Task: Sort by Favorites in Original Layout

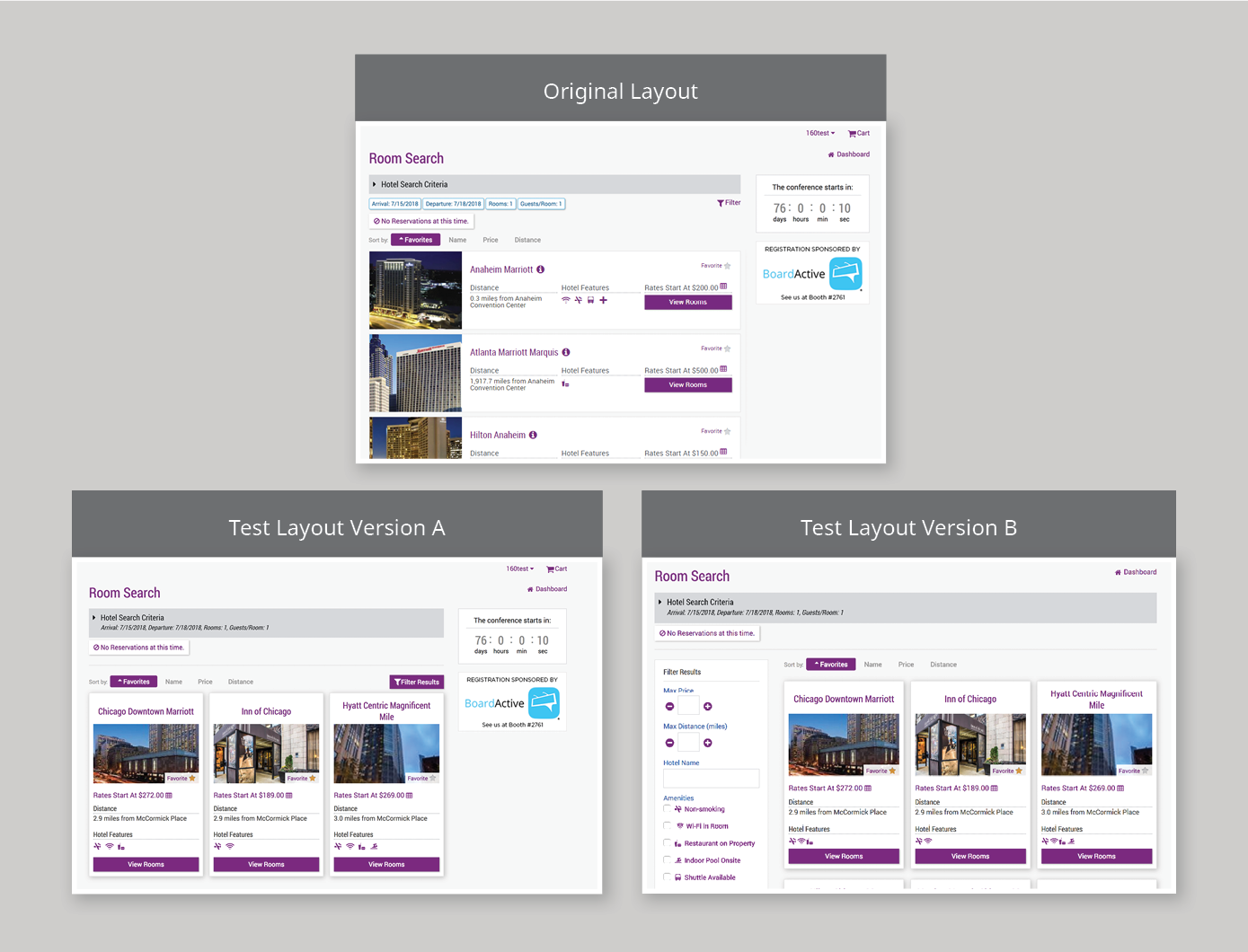Action: tap(416, 240)
